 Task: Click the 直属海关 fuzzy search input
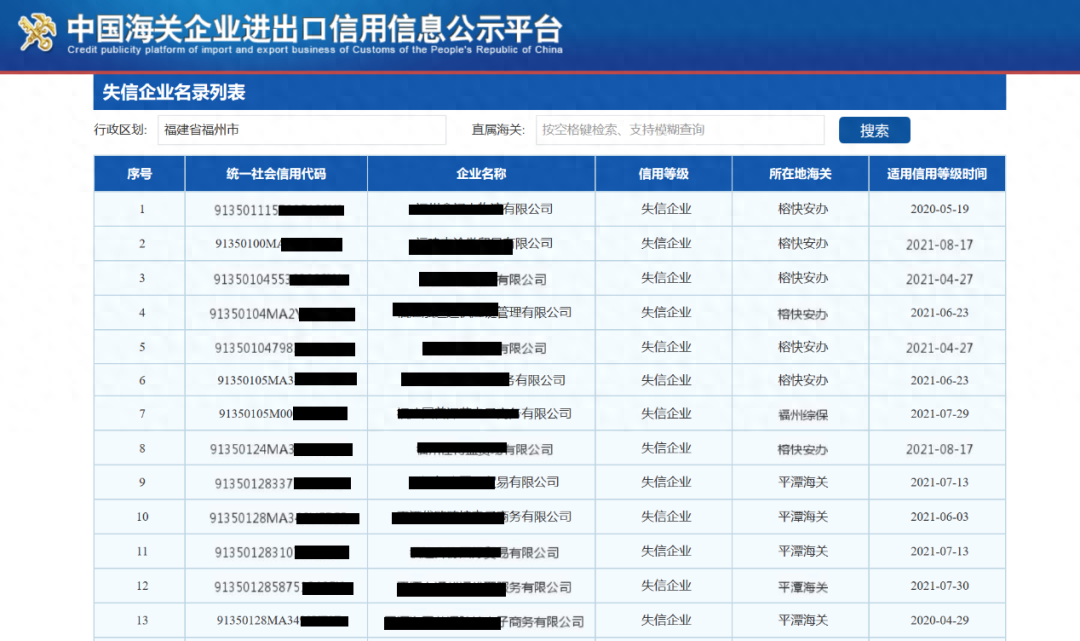(680, 129)
